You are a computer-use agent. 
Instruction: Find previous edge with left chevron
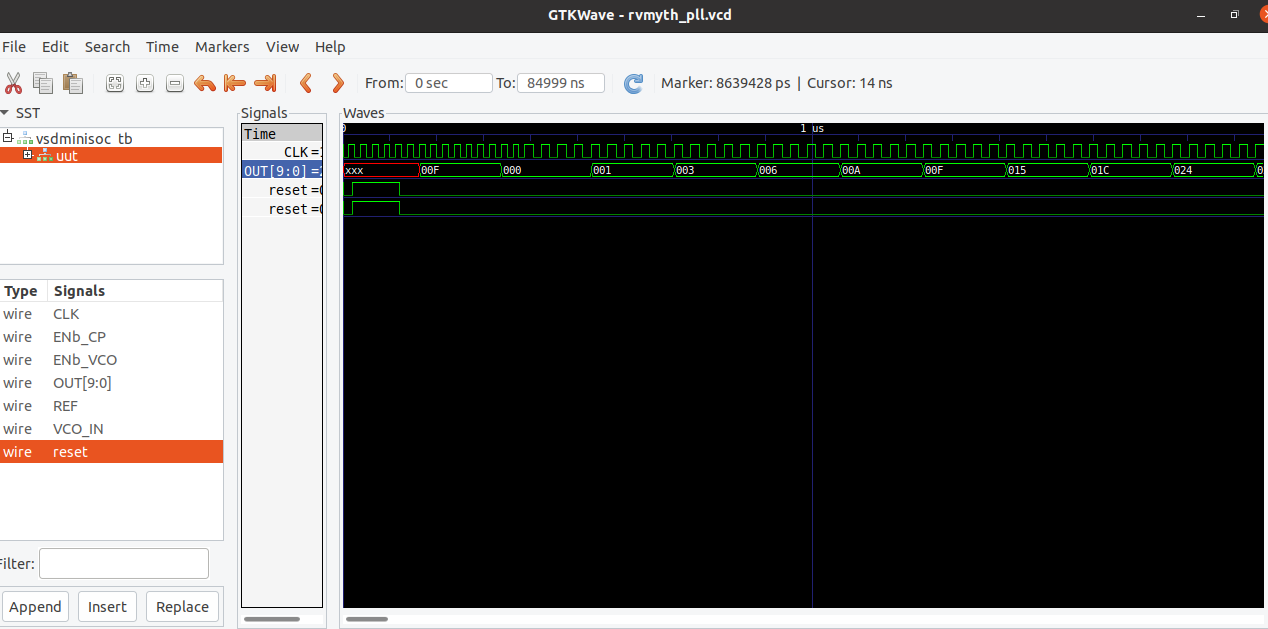(306, 83)
